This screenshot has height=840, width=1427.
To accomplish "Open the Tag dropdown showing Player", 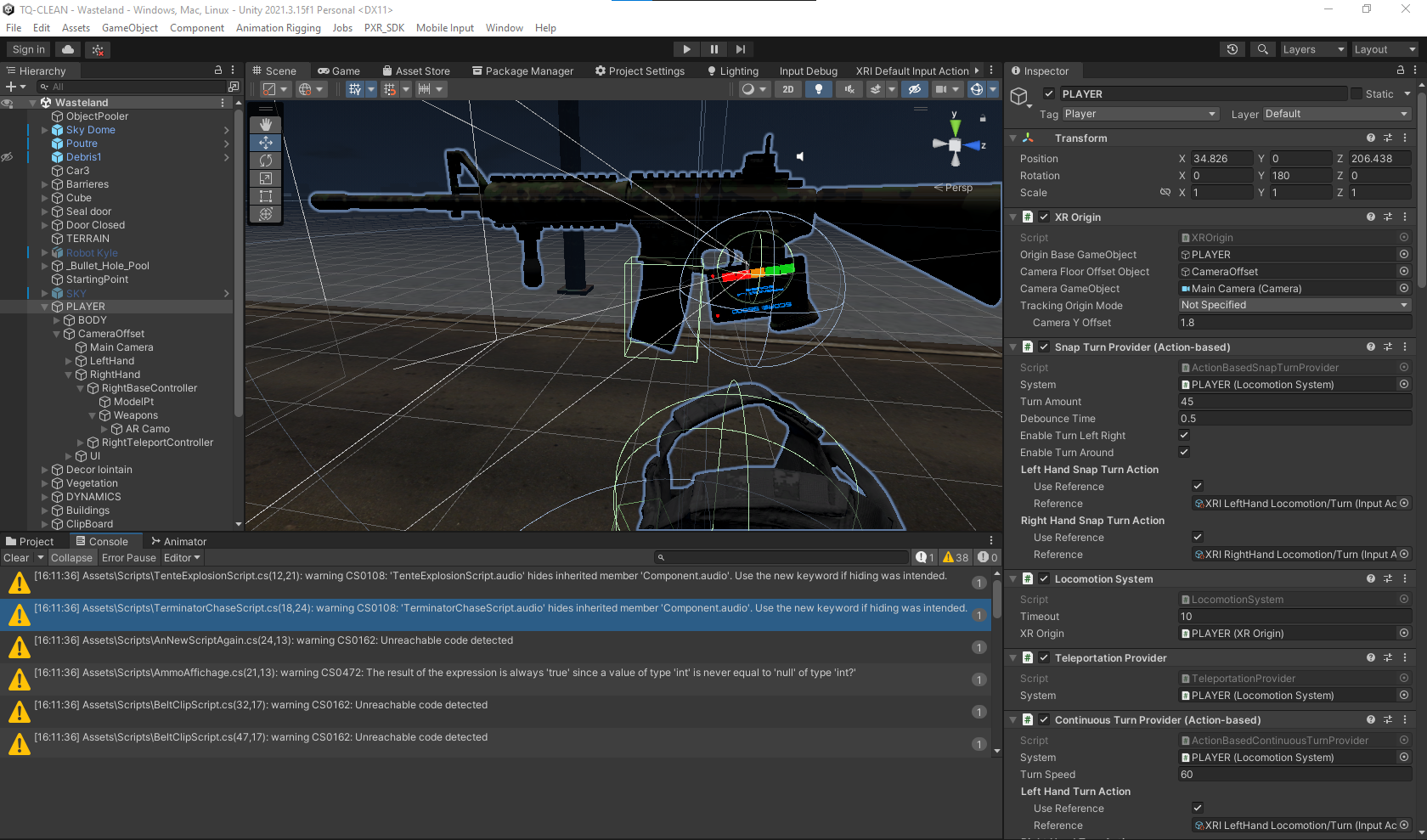I will click(1139, 114).
